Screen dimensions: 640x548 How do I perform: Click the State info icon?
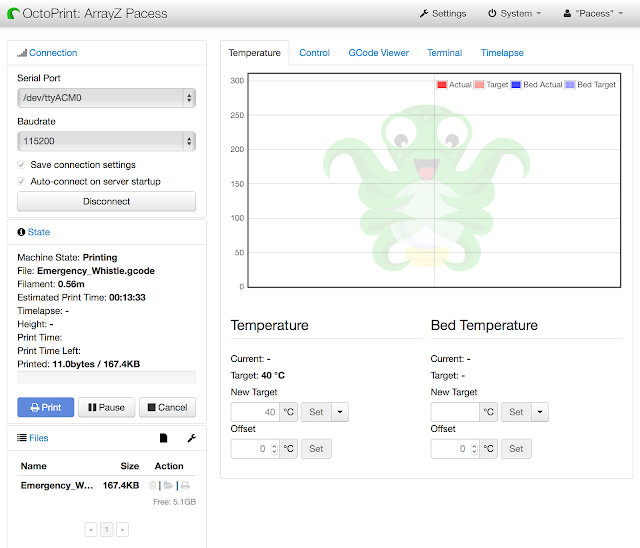point(21,232)
